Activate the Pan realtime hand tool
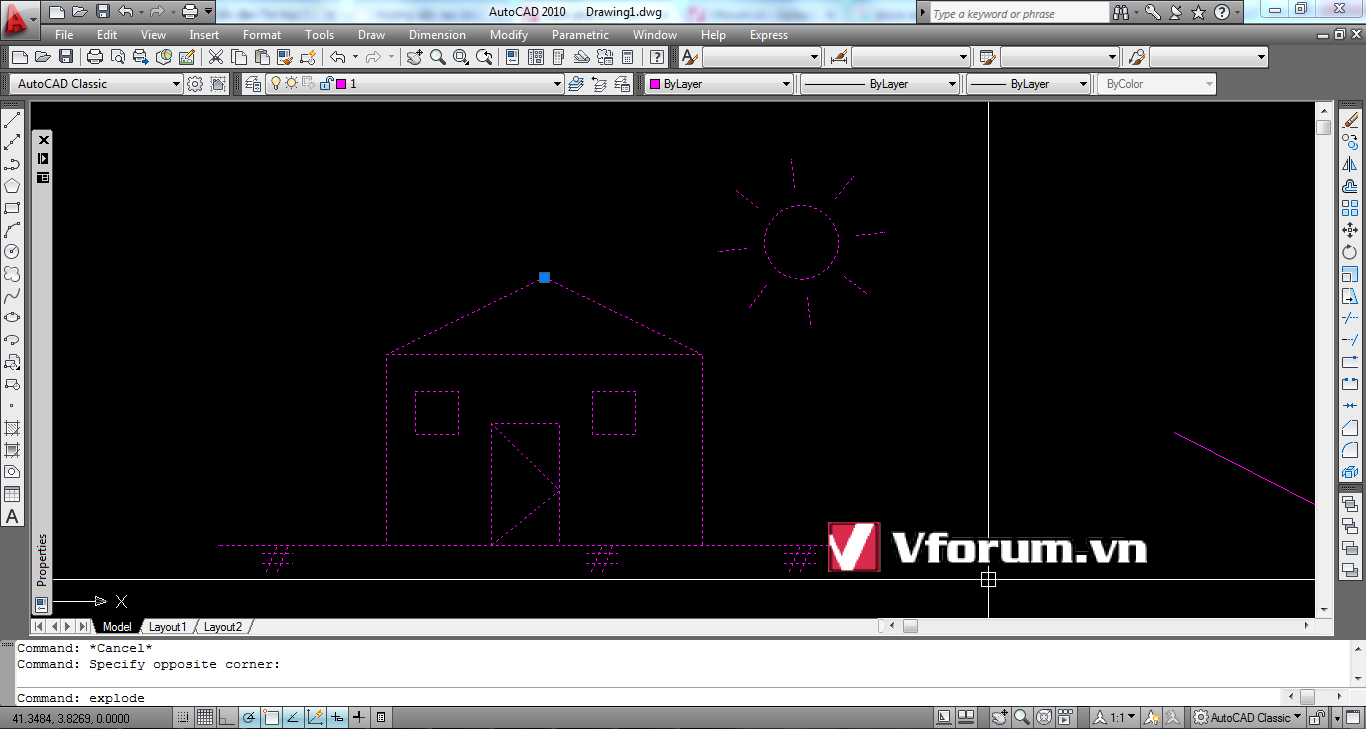The height and width of the screenshot is (729, 1366). 415,57
